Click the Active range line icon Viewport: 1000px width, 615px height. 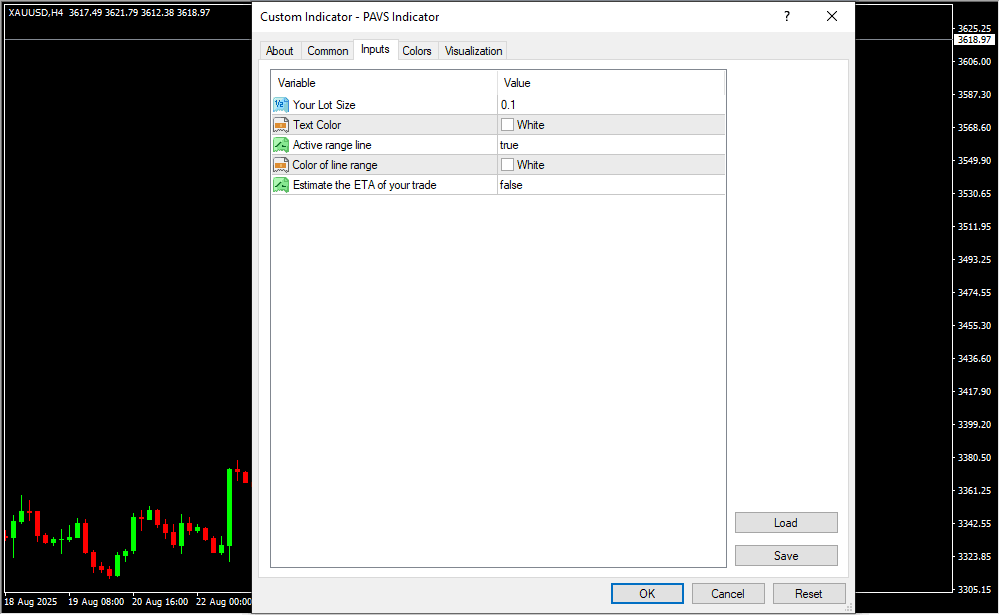tap(281, 145)
